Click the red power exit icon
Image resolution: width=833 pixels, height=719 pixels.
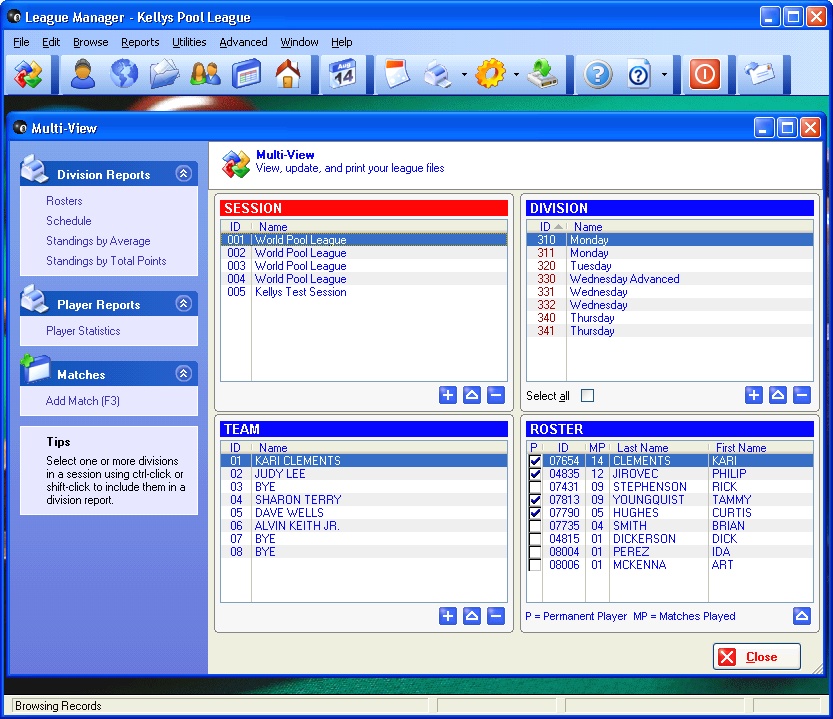click(705, 75)
